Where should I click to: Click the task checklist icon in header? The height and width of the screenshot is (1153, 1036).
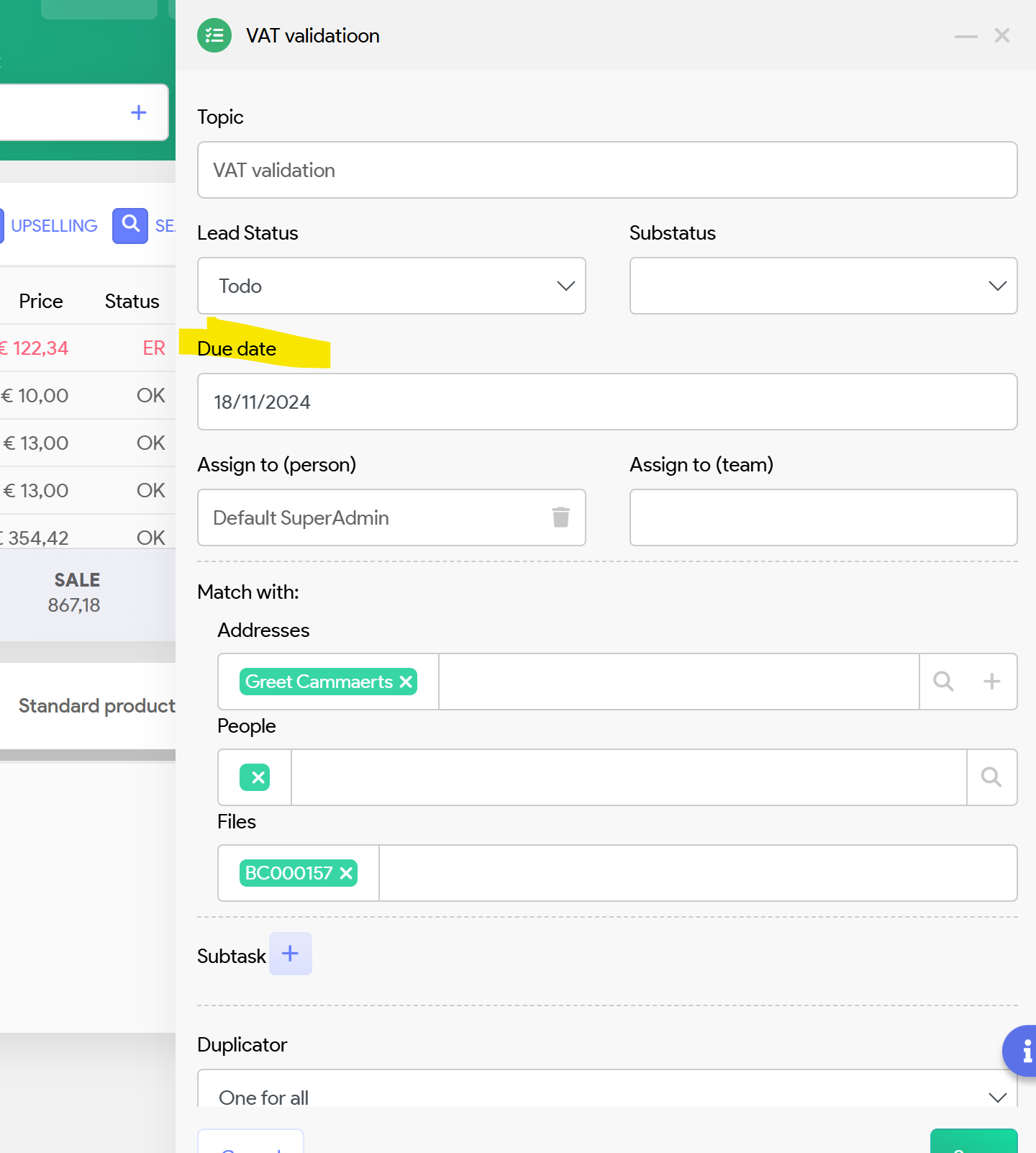point(214,35)
